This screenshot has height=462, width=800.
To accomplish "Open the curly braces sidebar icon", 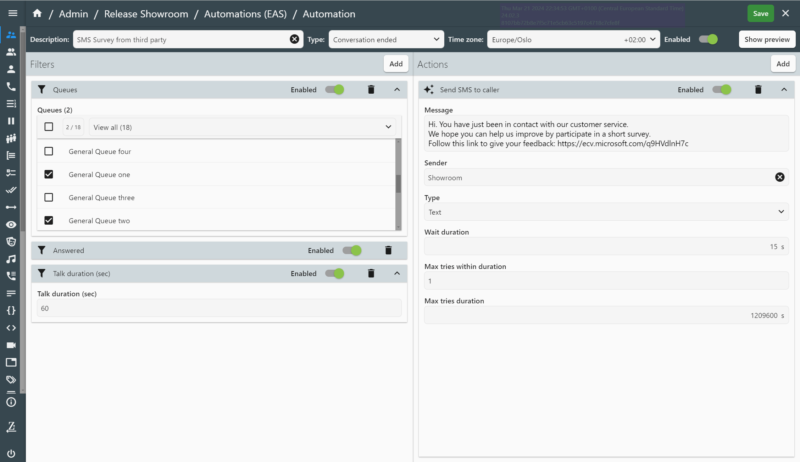I will [x=11, y=310].
